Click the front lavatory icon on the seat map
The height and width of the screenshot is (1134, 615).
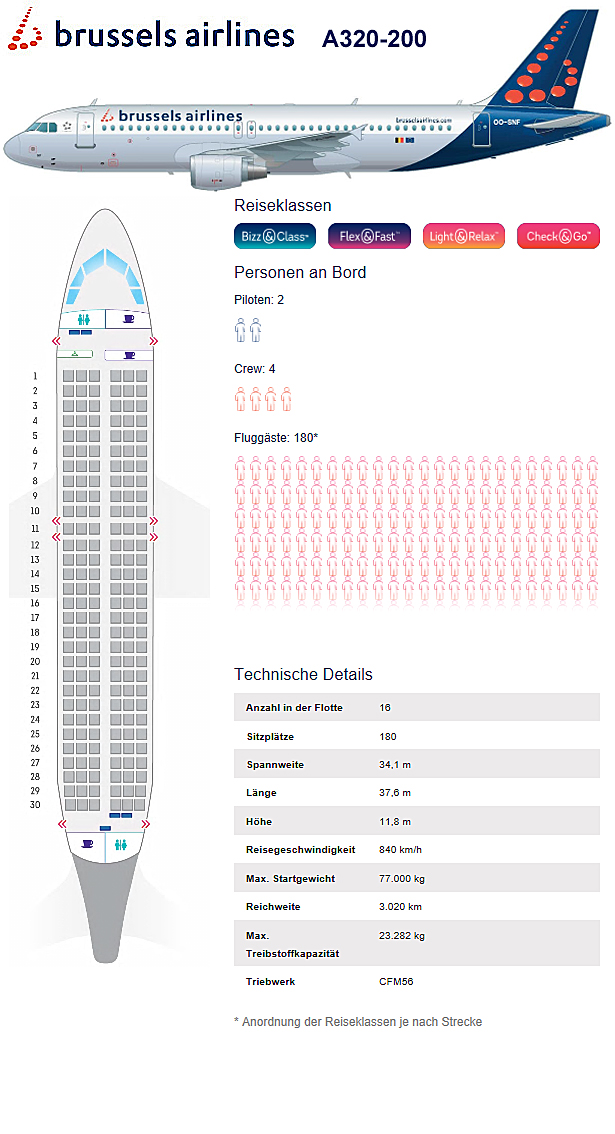(83, 319)
